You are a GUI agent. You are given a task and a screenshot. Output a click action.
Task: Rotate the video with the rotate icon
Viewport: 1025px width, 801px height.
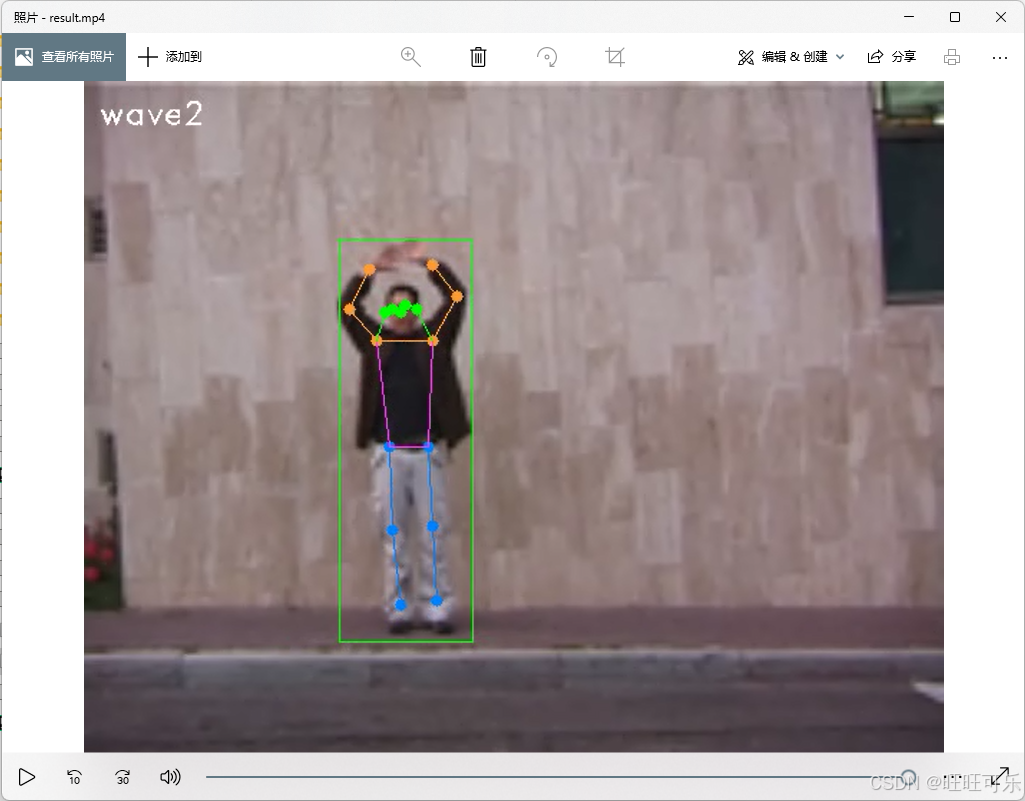click(546, 57)
